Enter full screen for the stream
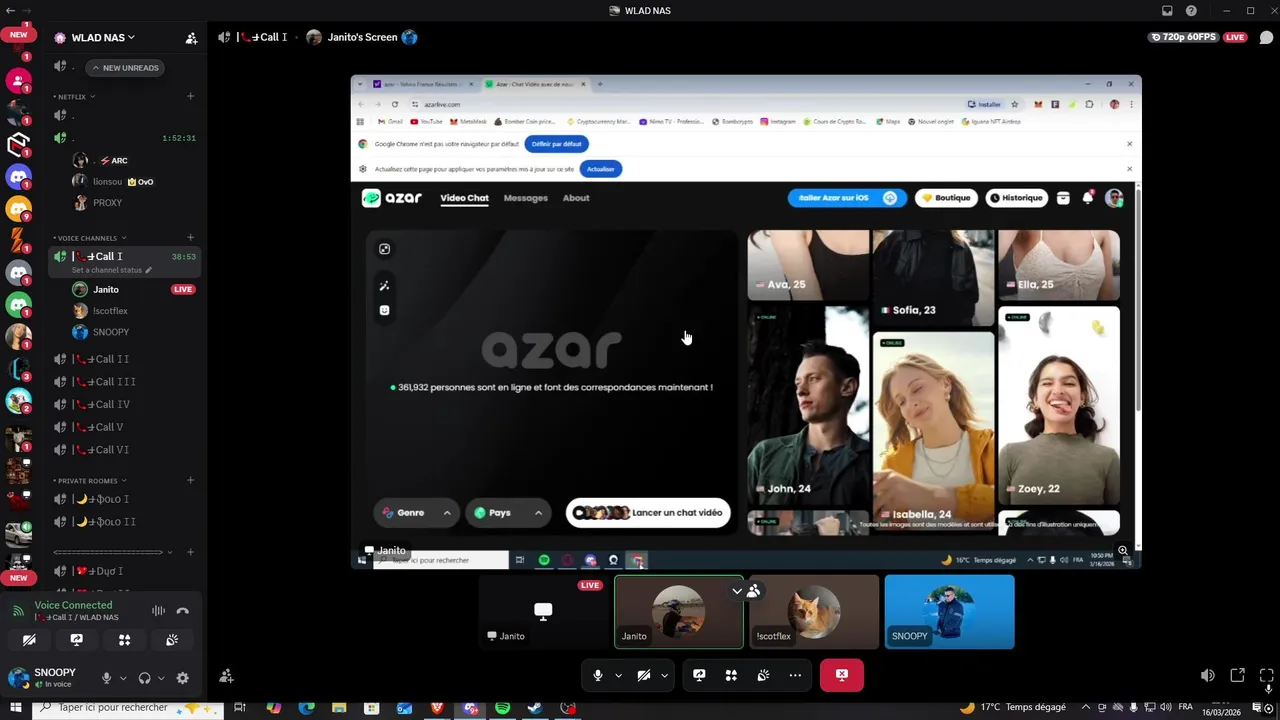The image size is (1280, 720). click(1267, 676)
